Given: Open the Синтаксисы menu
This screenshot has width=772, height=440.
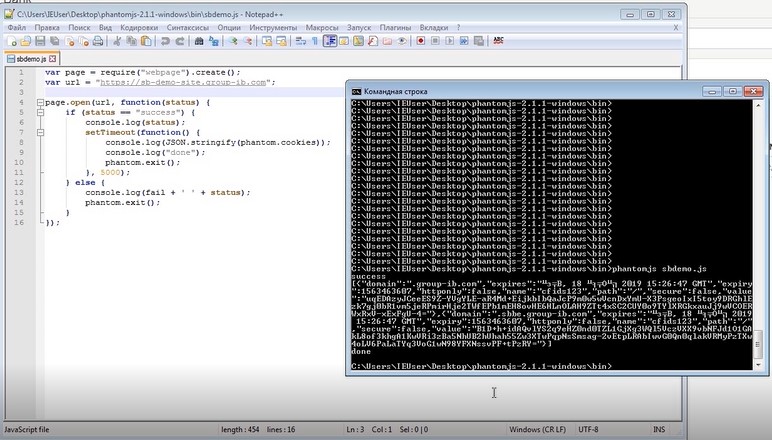Looking at the screenshot, I should pyautogui.click(x=188, y=28).
